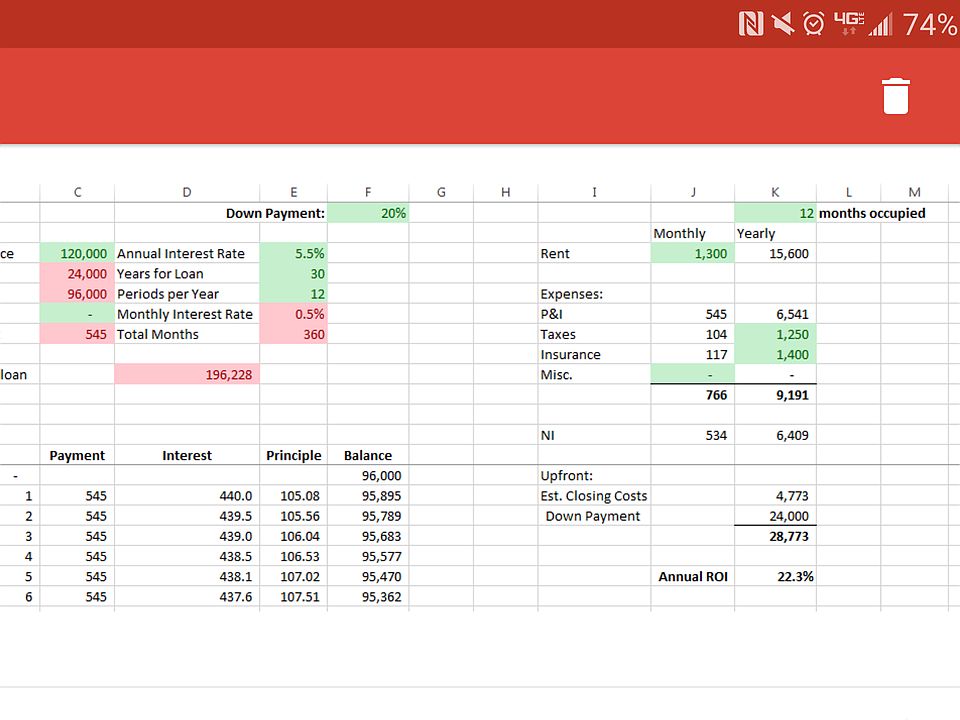The height and width of the screenshot is (720, 960).
Task: Select column header D
Action: coord(187,192)
